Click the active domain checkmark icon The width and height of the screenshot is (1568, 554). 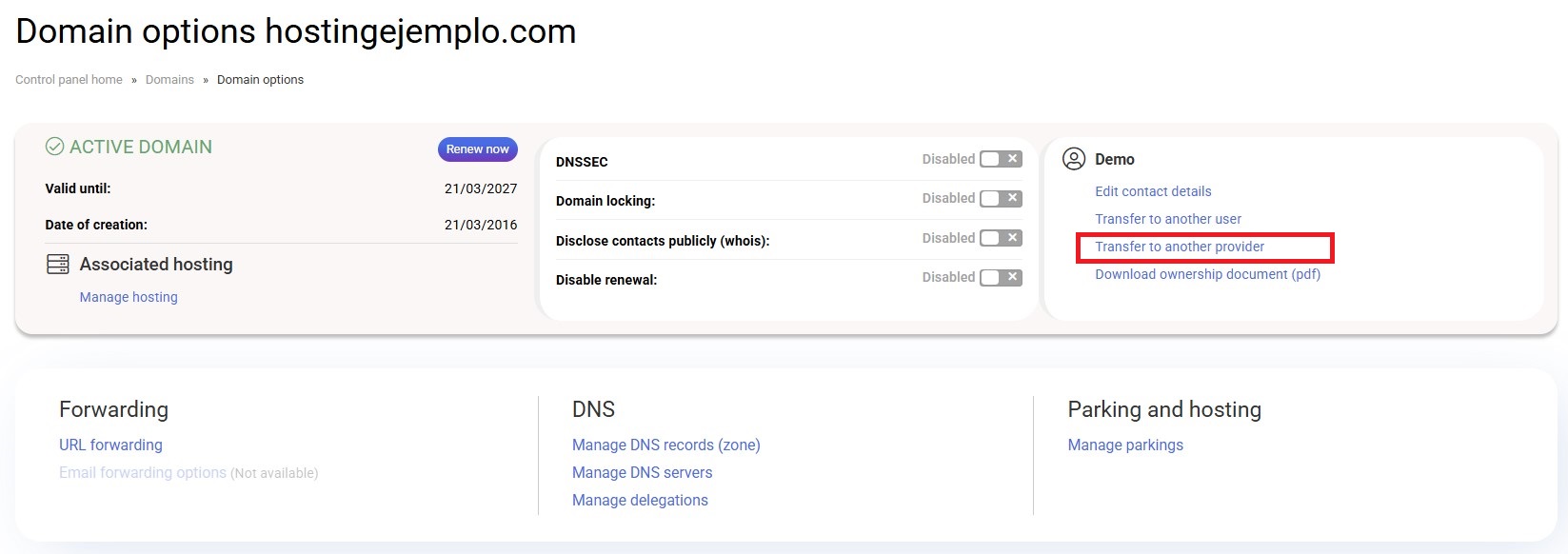[55, 147]
